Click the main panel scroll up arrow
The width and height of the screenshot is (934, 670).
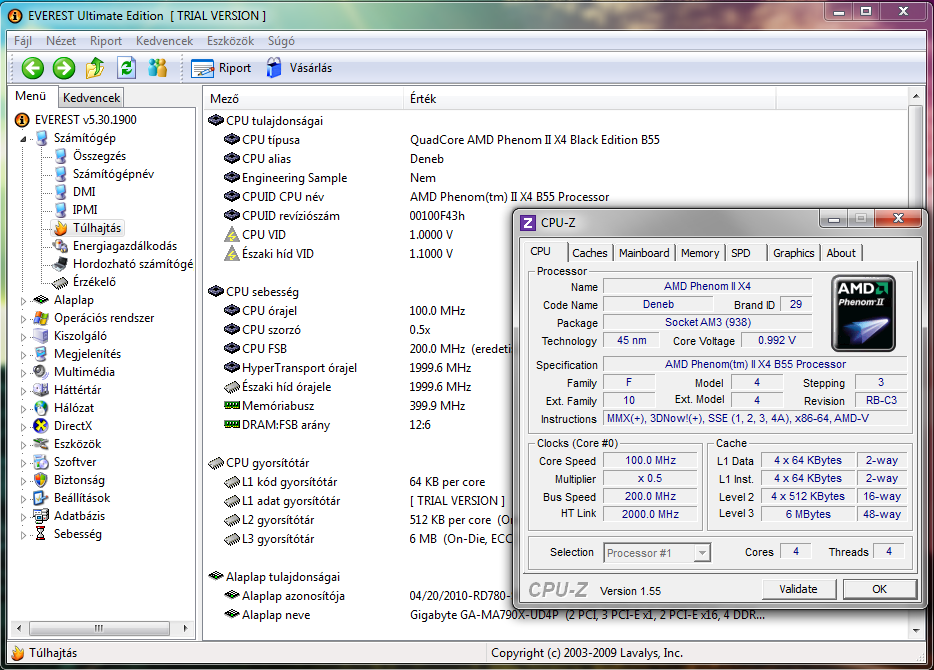coord(916,96)
